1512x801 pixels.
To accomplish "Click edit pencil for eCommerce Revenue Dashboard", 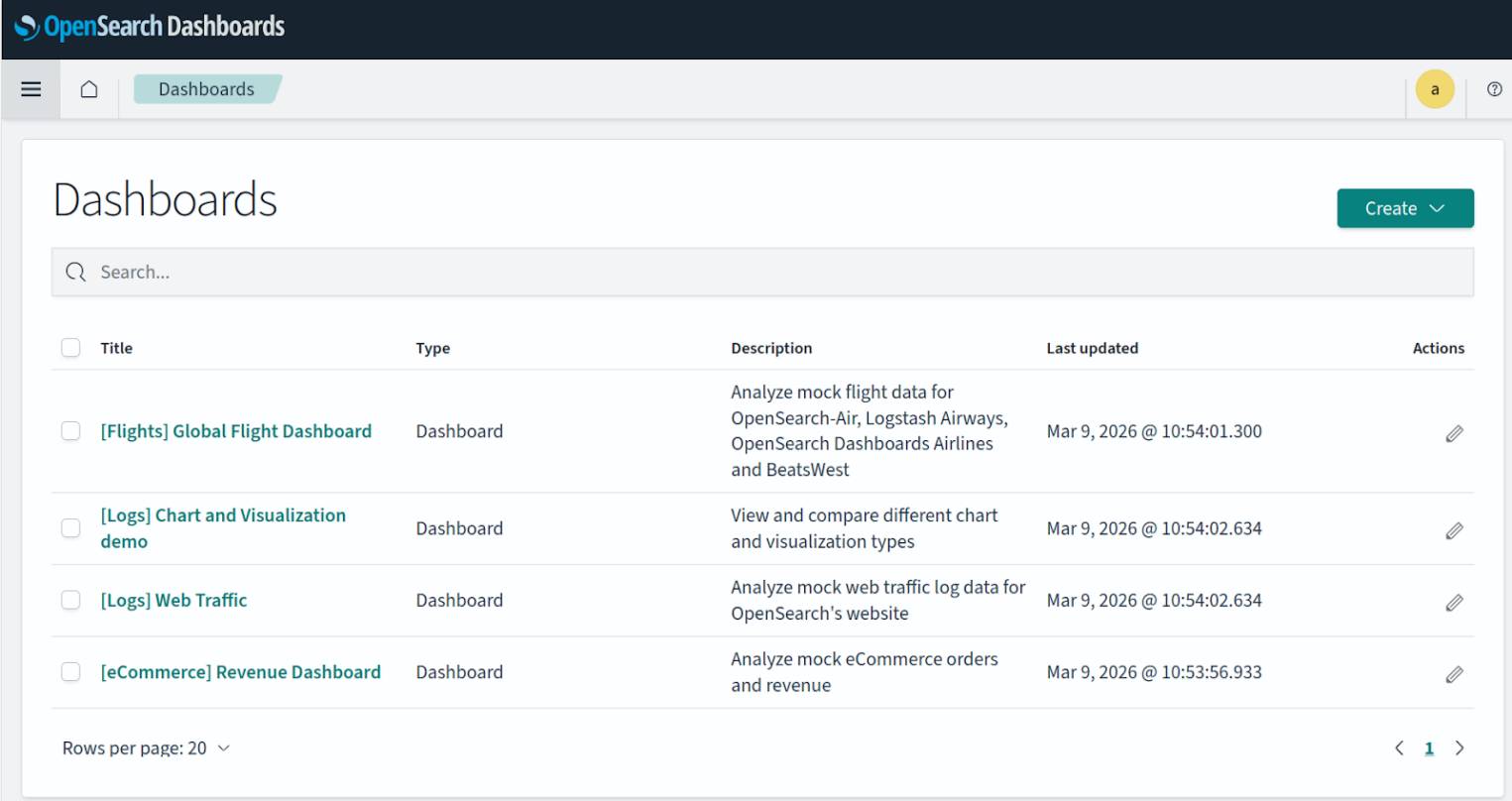I will (x=1454, y=674).
